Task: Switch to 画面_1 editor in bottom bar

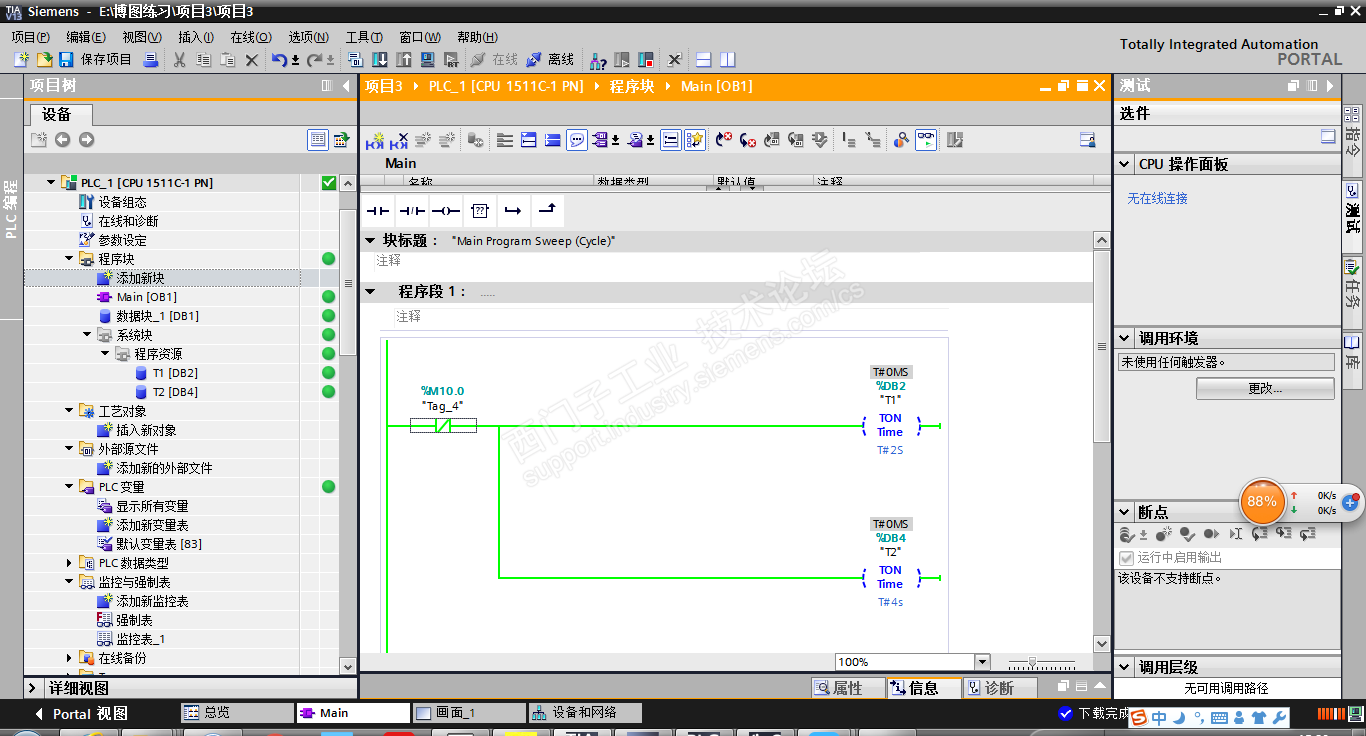Action: point(470,713)
